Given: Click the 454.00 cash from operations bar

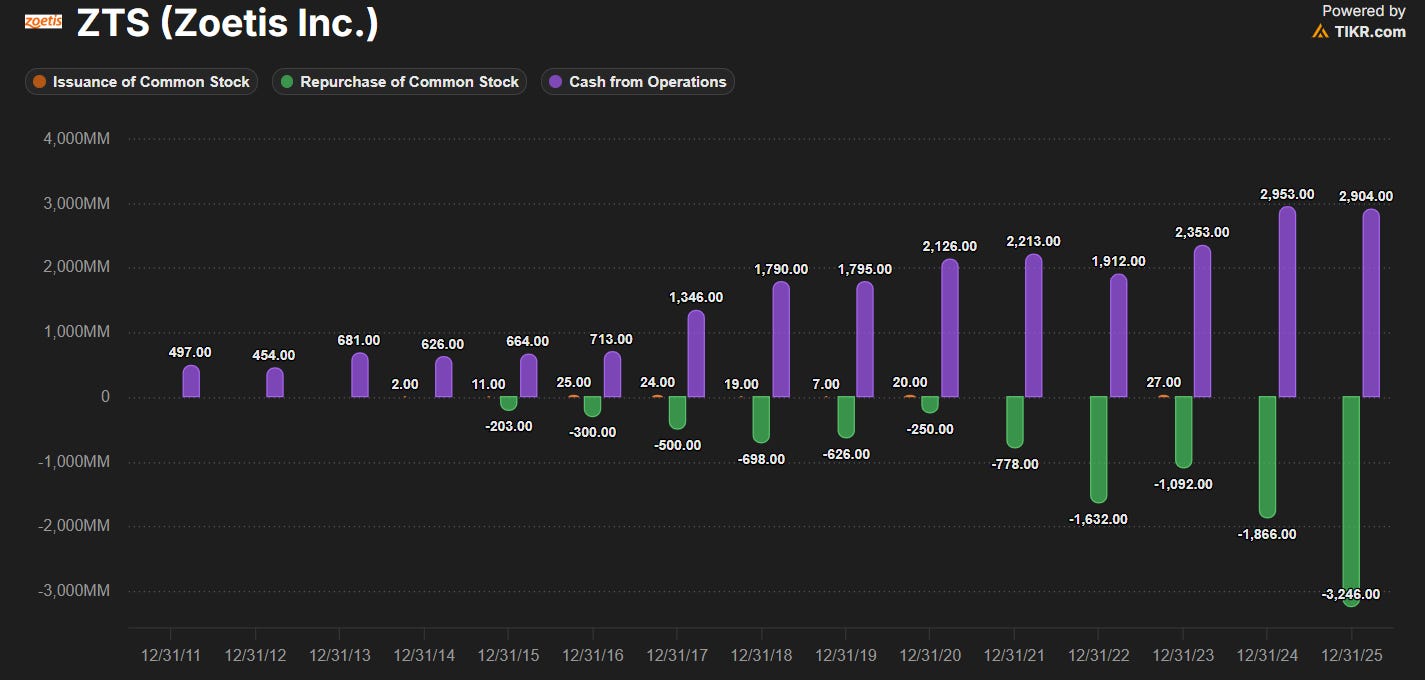Looking at the screenshot, I should click(275, 382).
